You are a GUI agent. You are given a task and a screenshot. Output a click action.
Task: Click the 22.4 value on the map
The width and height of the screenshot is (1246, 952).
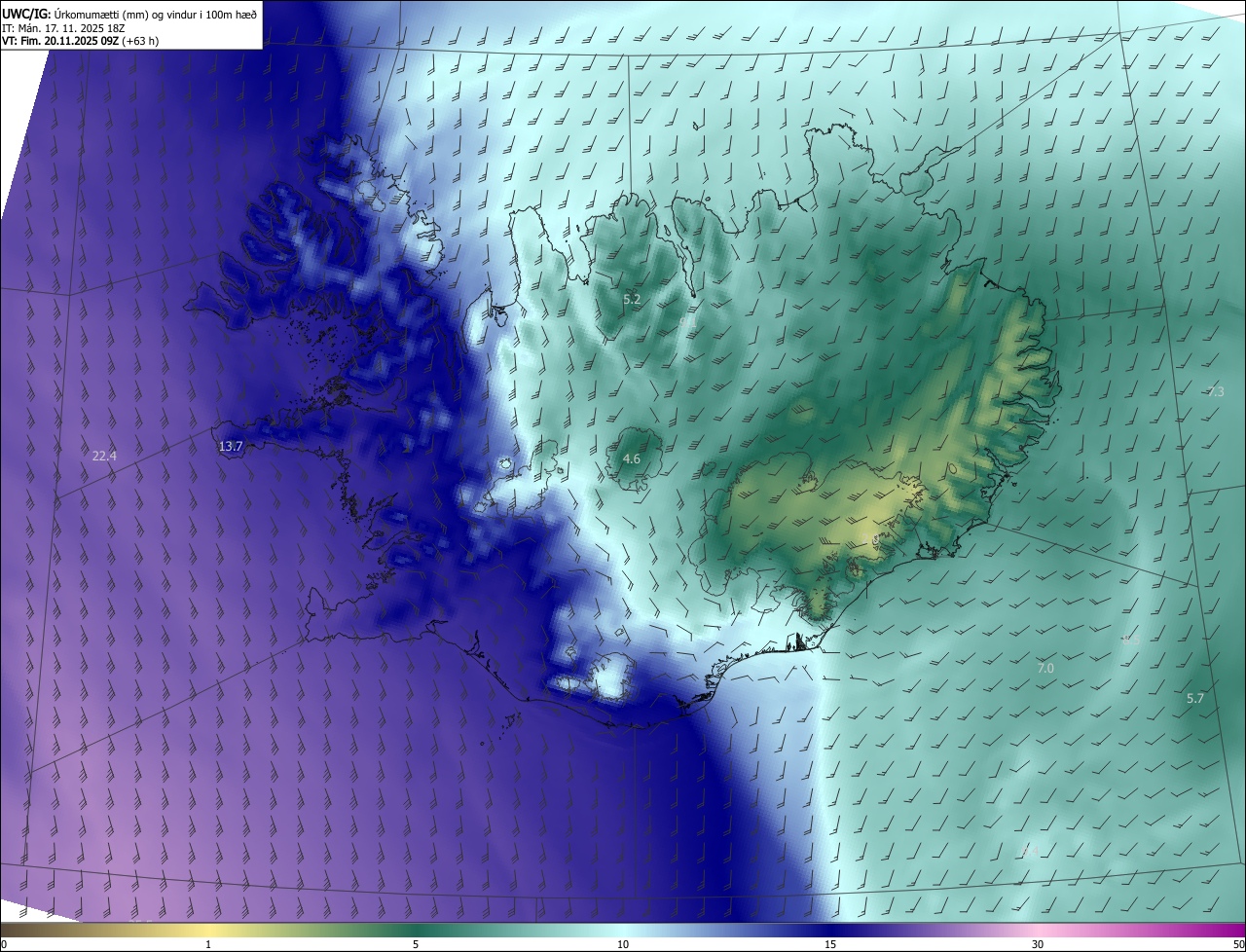coord(104,456)
